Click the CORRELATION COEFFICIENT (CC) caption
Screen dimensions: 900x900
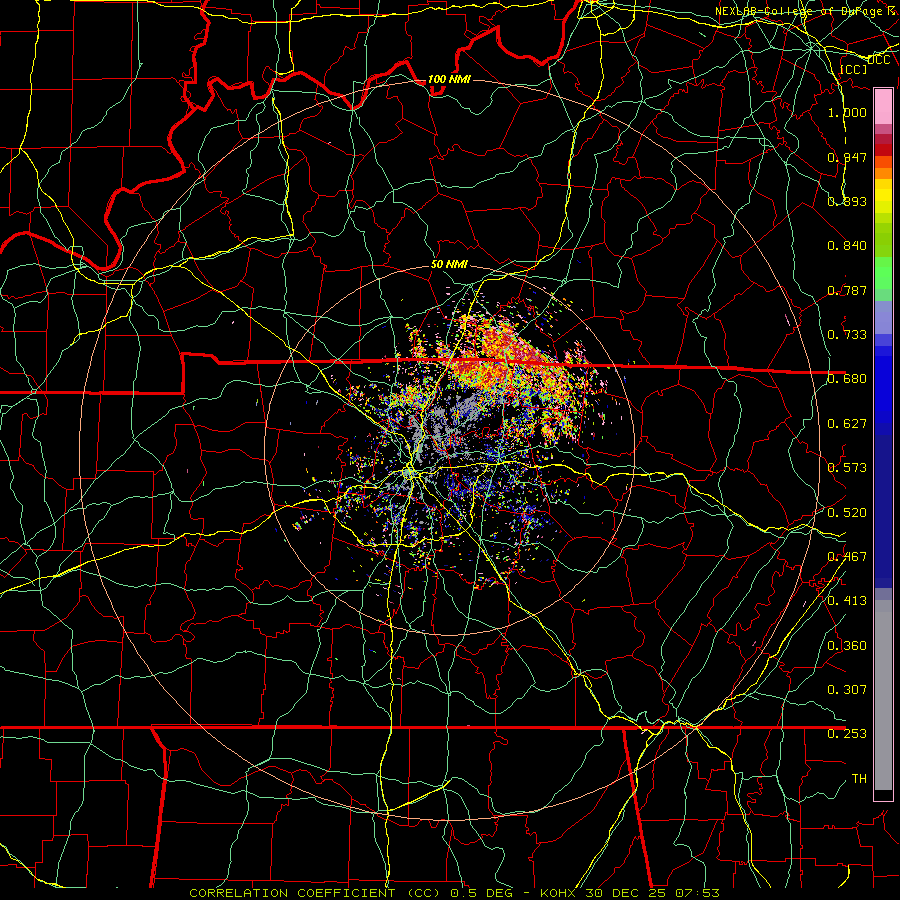tap(314, 893)
